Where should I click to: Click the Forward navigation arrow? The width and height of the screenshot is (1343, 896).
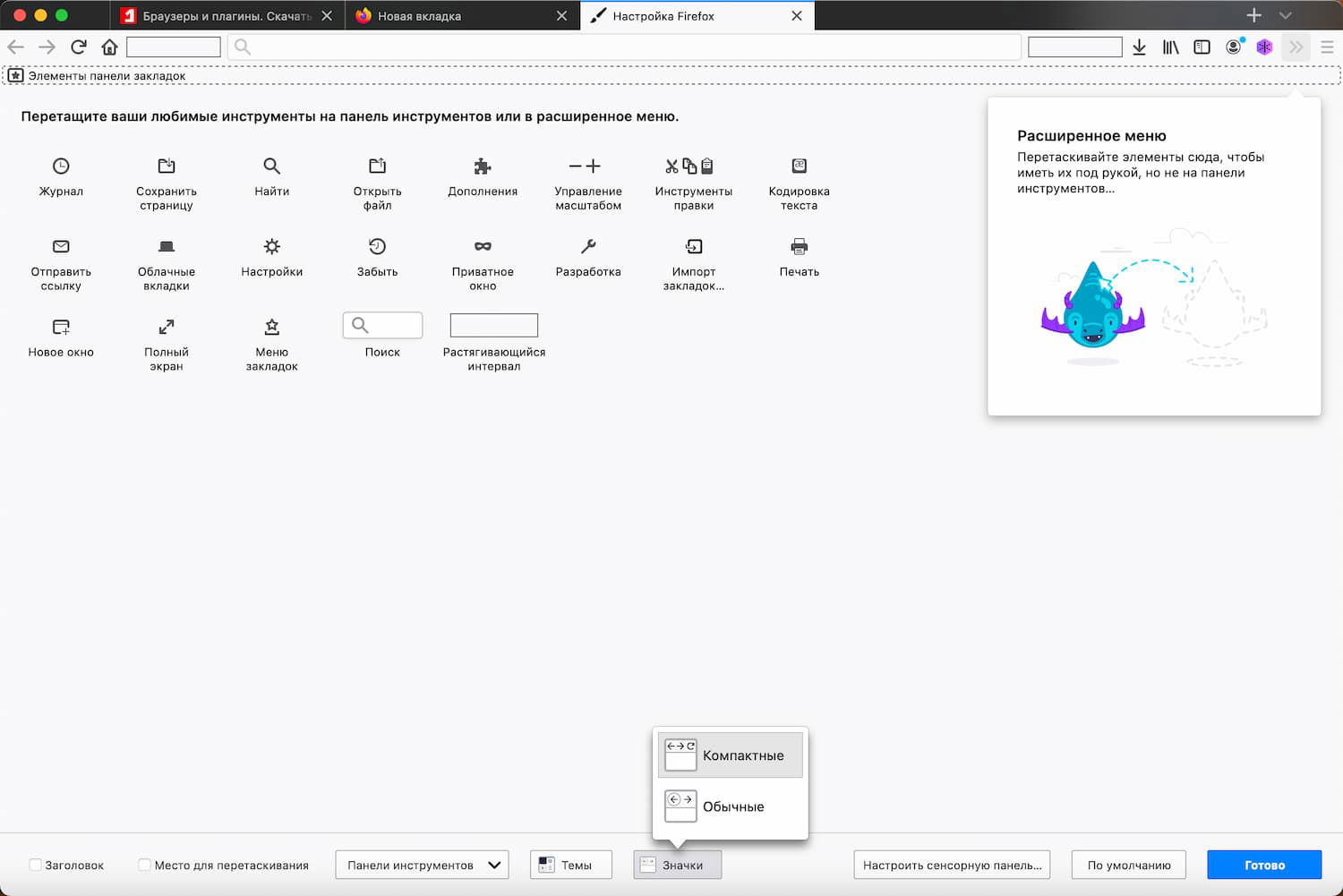coord(47,47)
